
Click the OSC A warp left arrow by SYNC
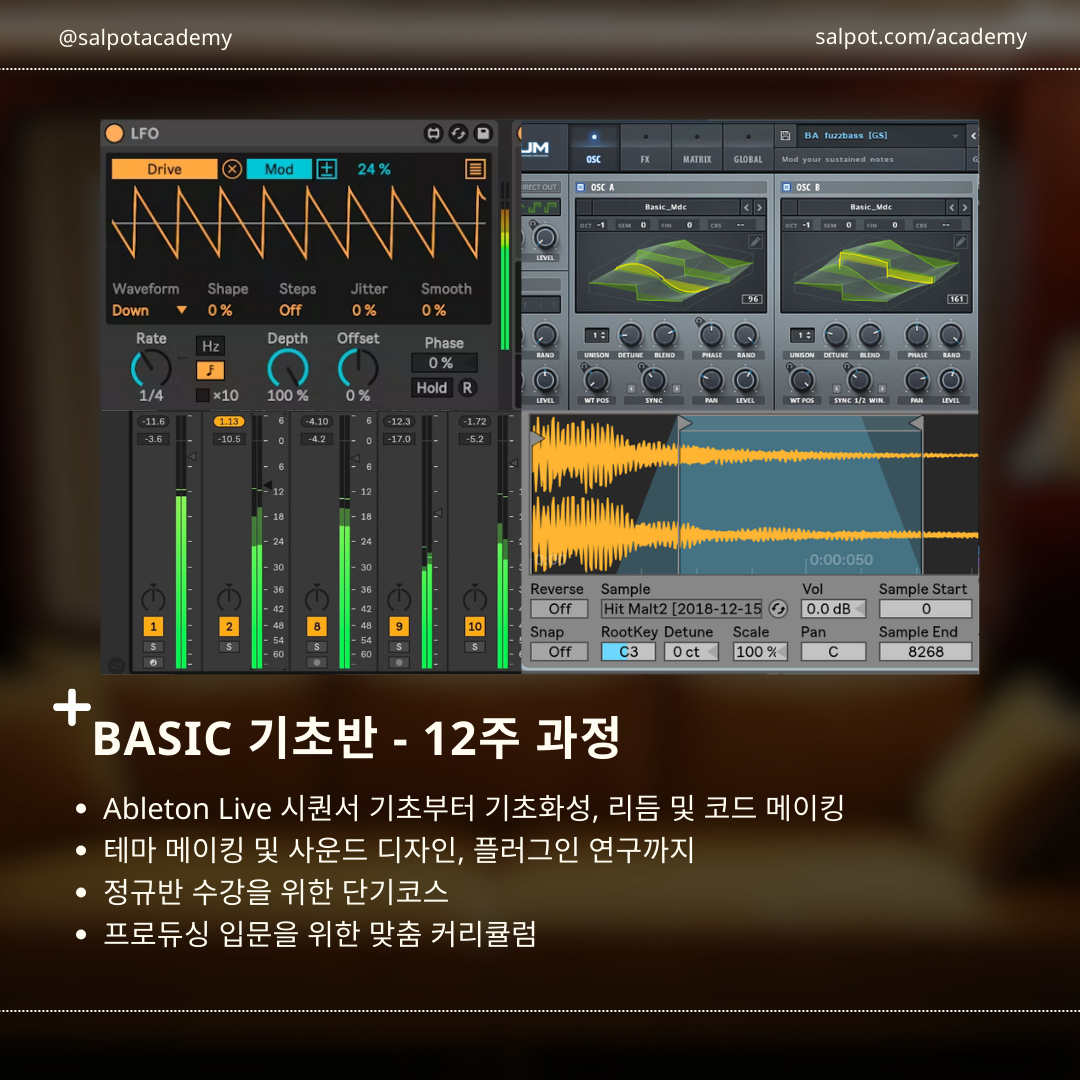(x=631, y=389)
